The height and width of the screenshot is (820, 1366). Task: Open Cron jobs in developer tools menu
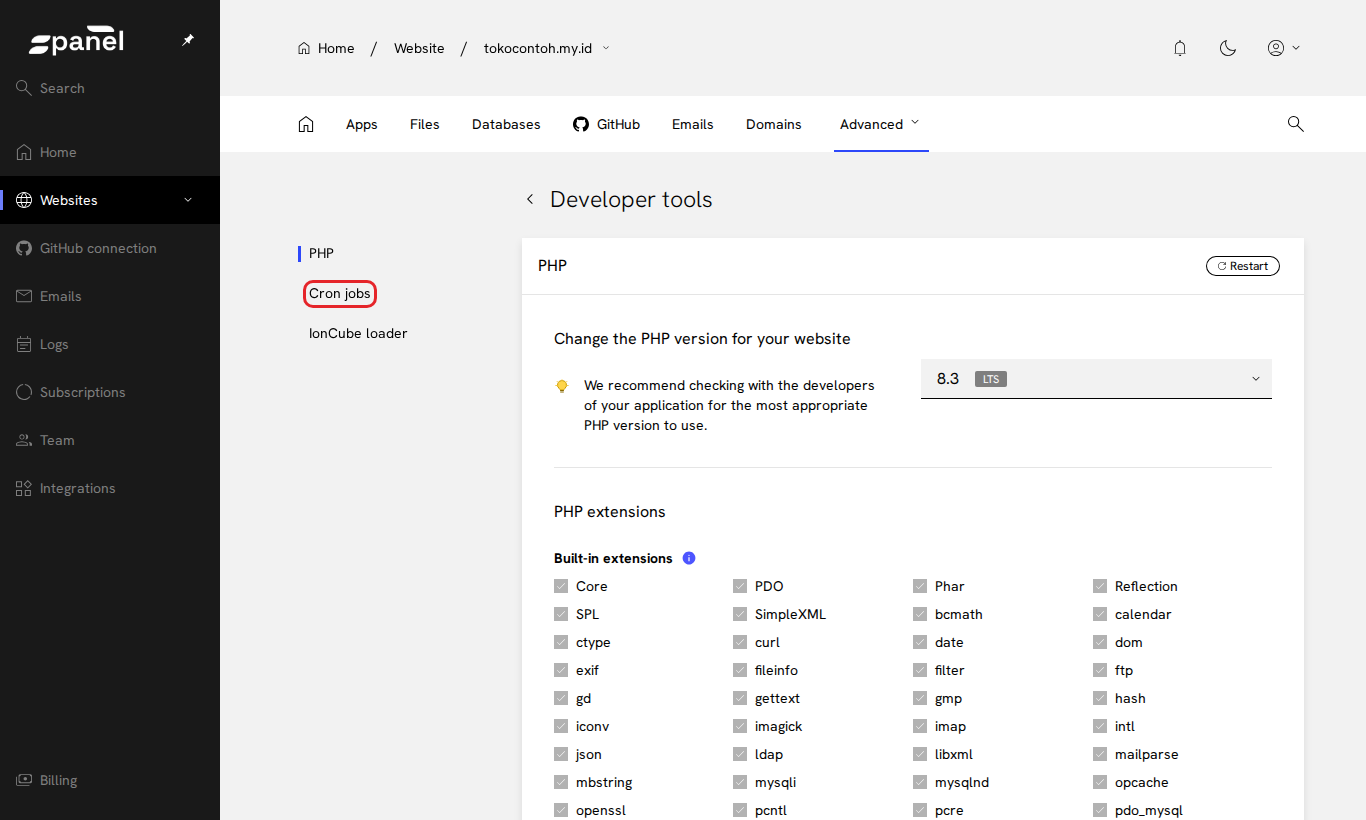(340, 294)
